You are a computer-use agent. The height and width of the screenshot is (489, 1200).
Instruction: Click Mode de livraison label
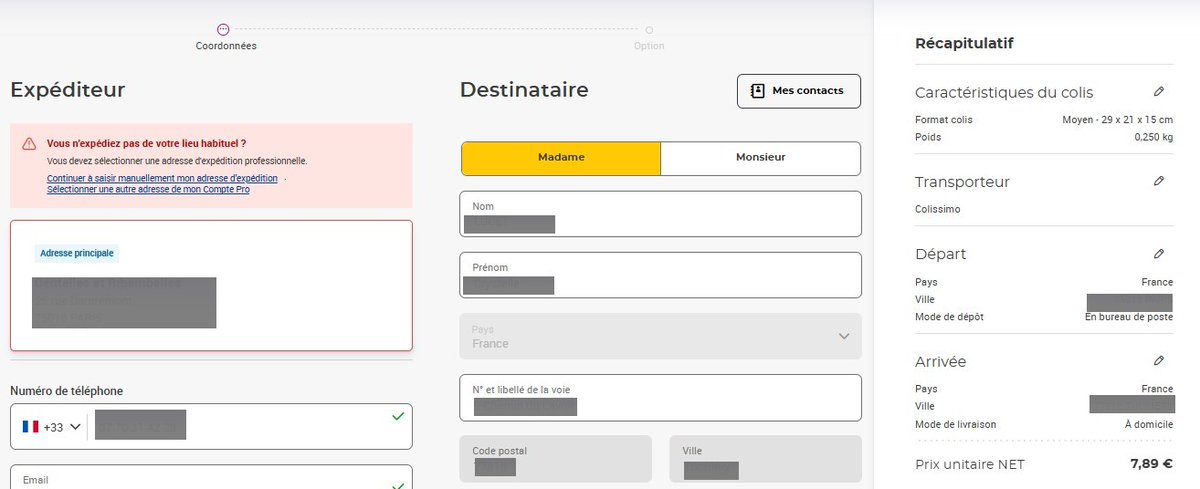[955, 424]
